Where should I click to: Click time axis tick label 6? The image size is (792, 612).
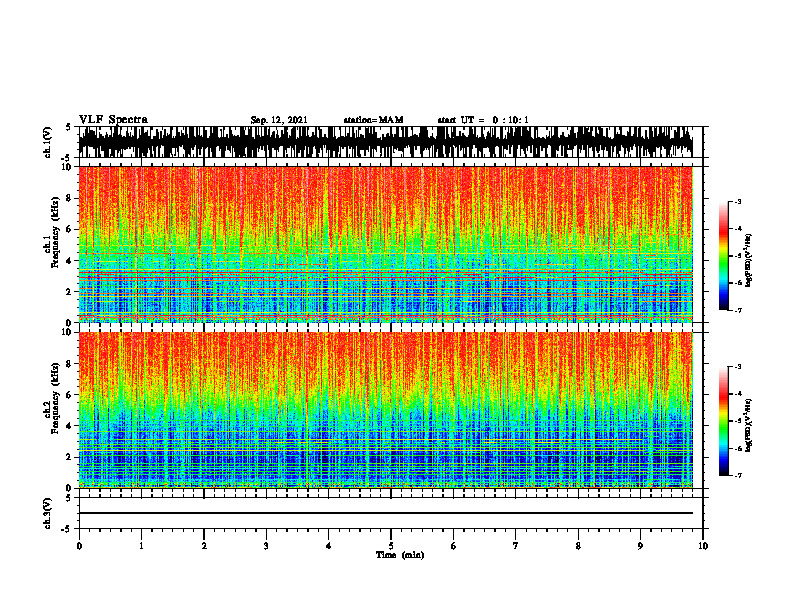tap(454, 546)
